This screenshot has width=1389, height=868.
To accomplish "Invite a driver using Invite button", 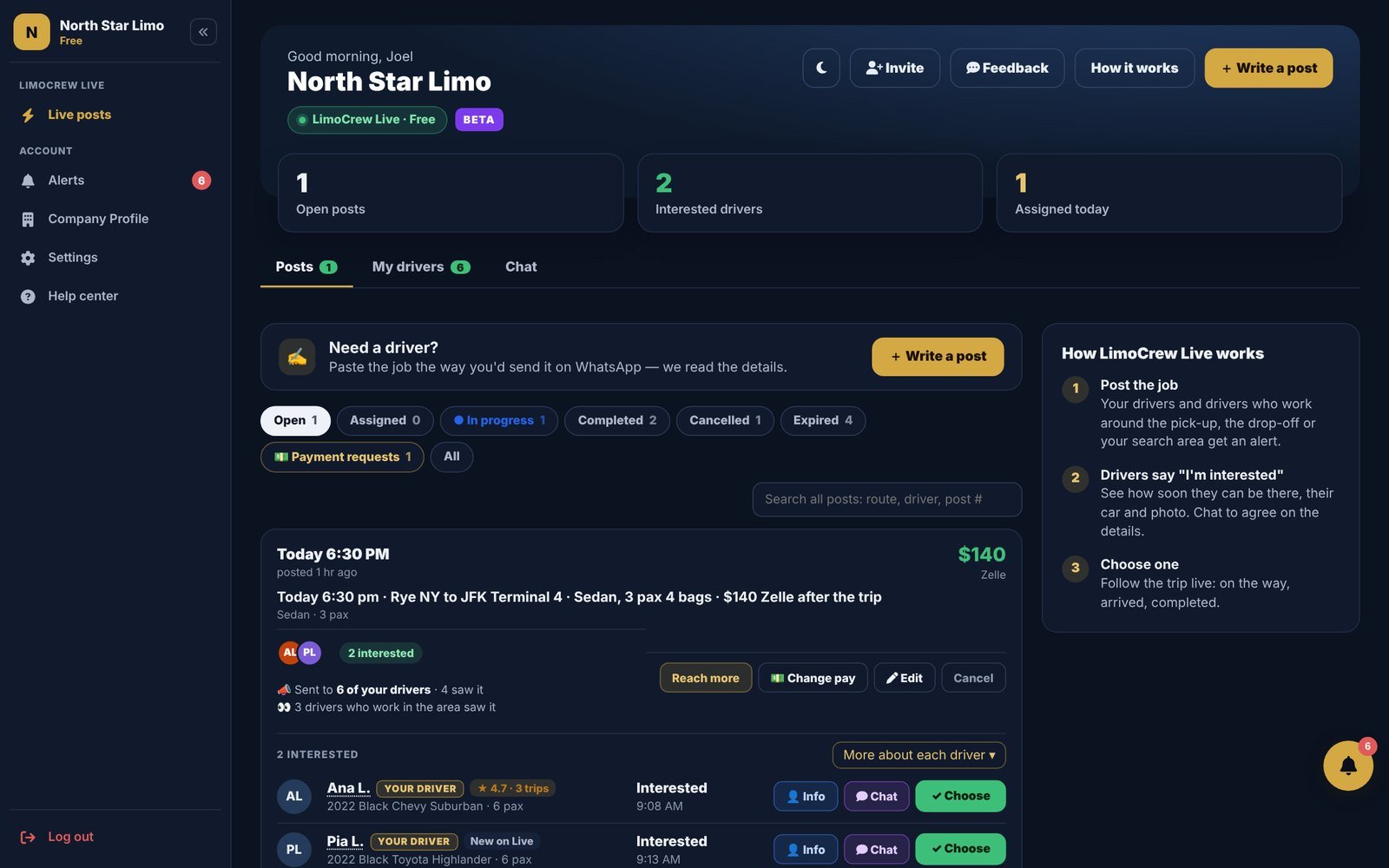I will [x=895, y=68].
